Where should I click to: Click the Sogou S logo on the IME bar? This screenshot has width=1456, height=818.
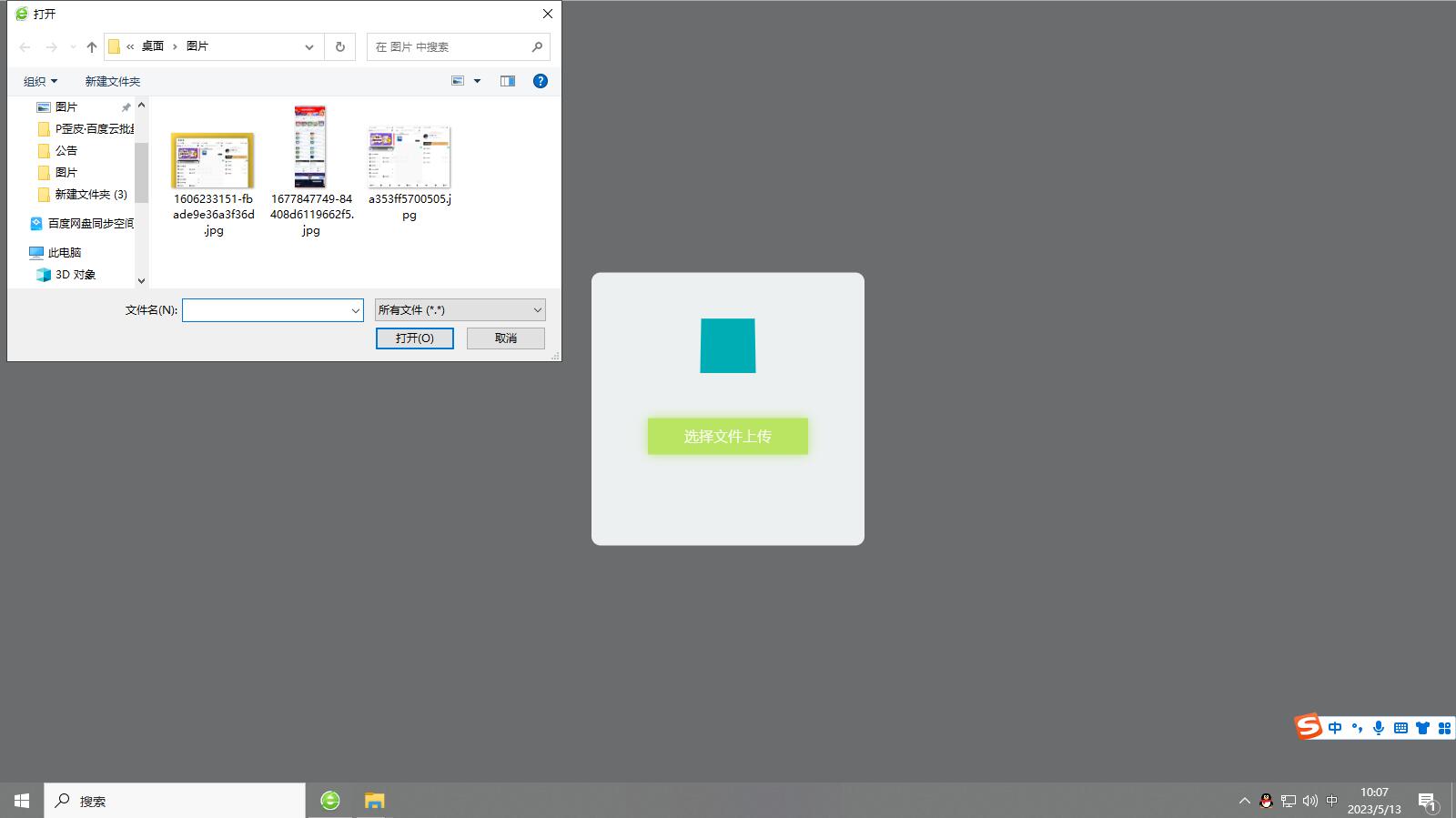pyautogui.click(x=1309, y=726)
